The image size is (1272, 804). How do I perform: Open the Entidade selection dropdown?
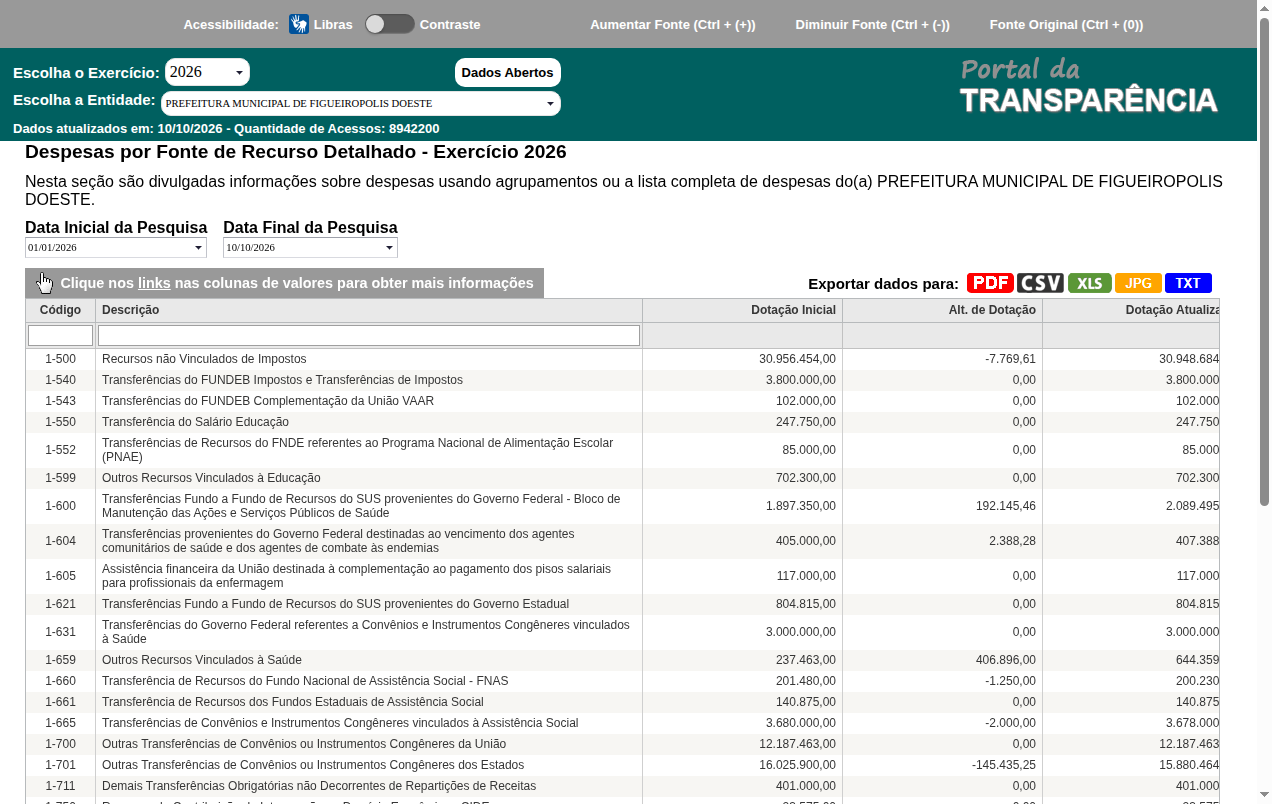[x=360, y=103]
